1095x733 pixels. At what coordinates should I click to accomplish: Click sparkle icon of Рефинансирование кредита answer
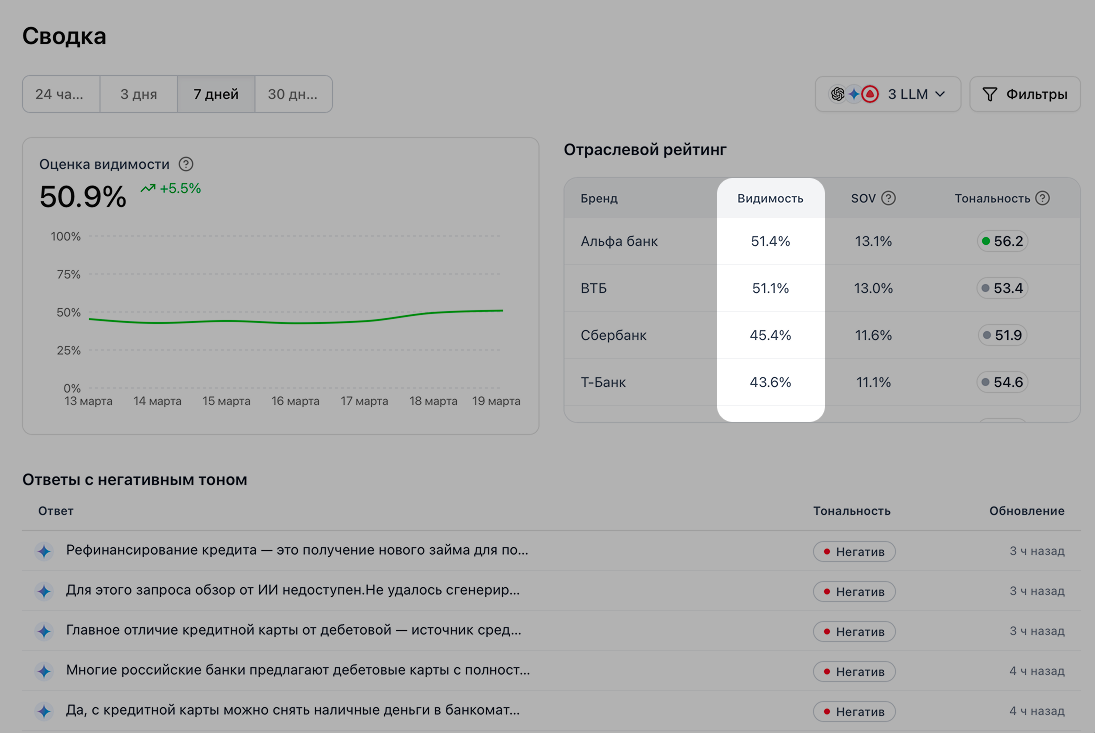coord(44,551)
